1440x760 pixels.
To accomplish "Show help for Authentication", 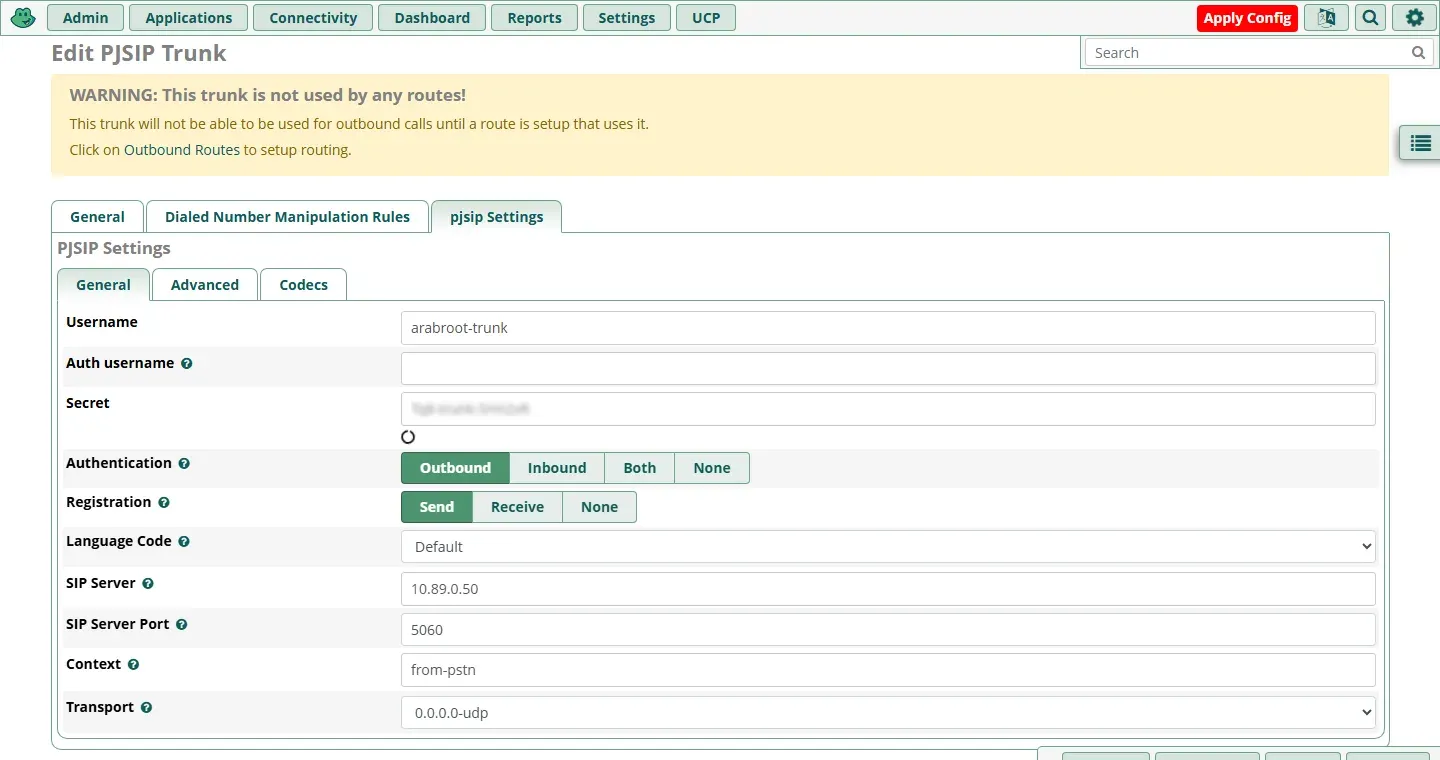I will [184, 464].
